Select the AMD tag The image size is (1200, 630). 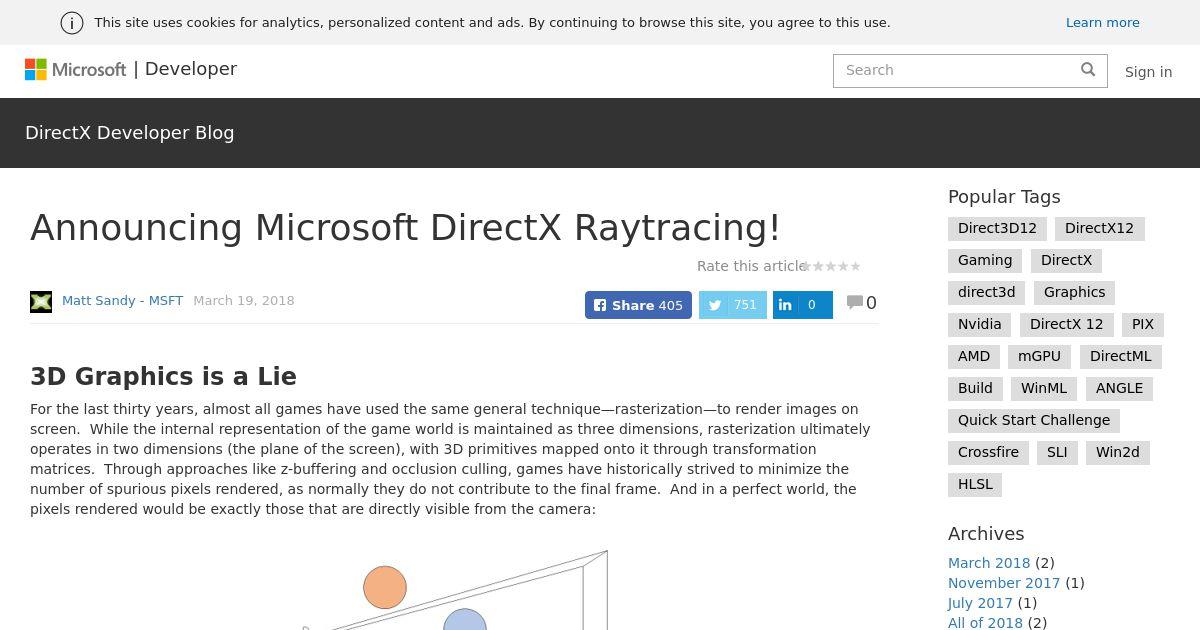[974, 356]
